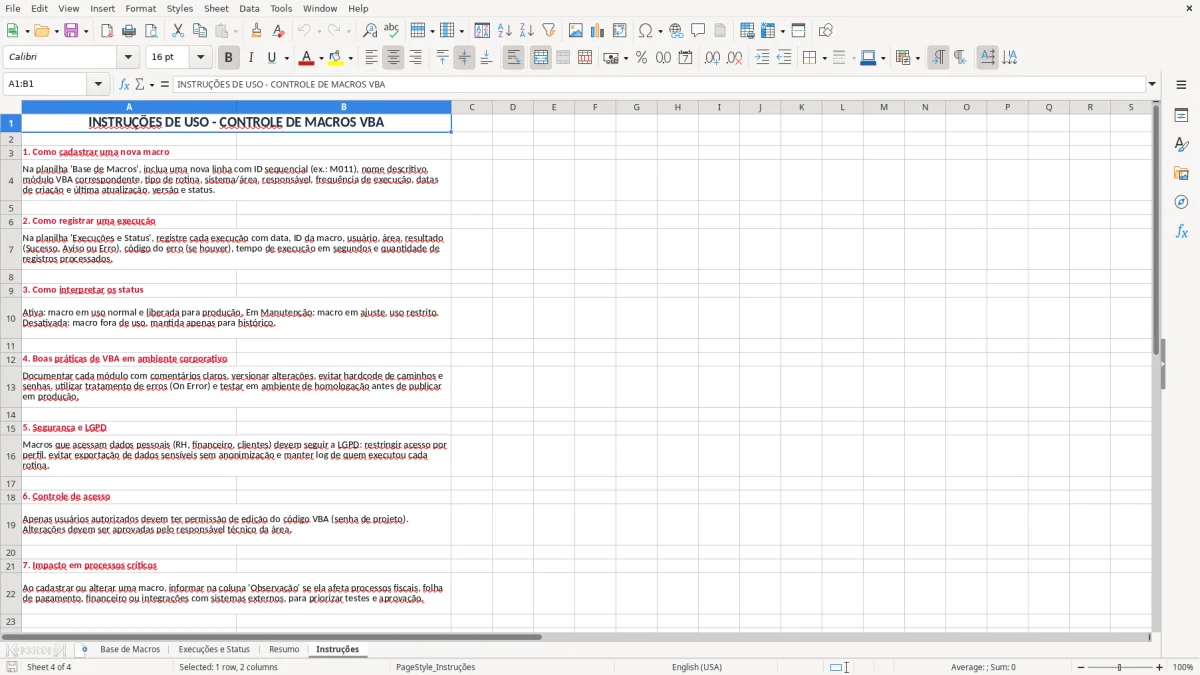Insert a comment
1200x675 pixels.
click(698, 31)
